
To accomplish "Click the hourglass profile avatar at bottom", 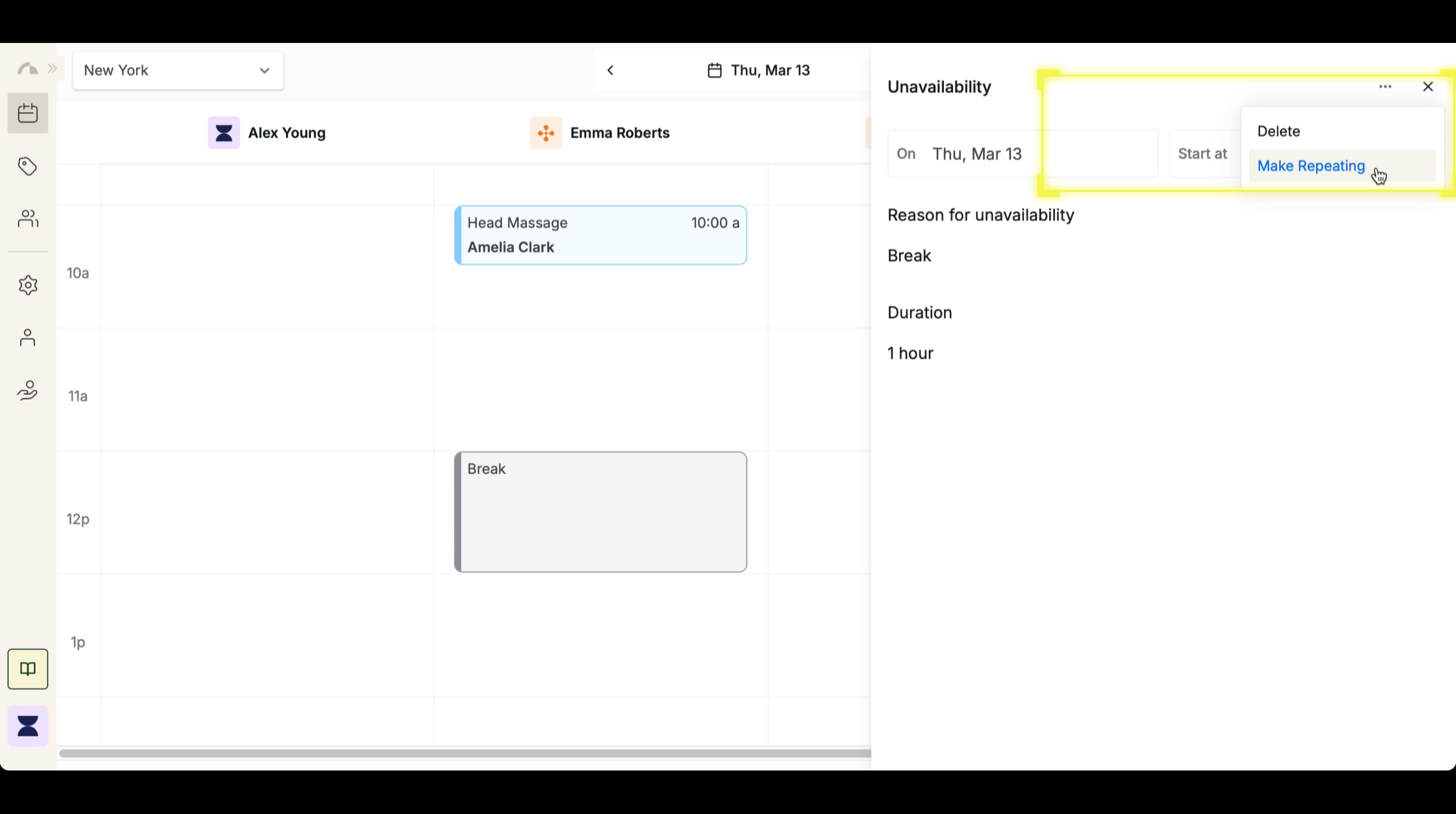I will coord(28,726).
